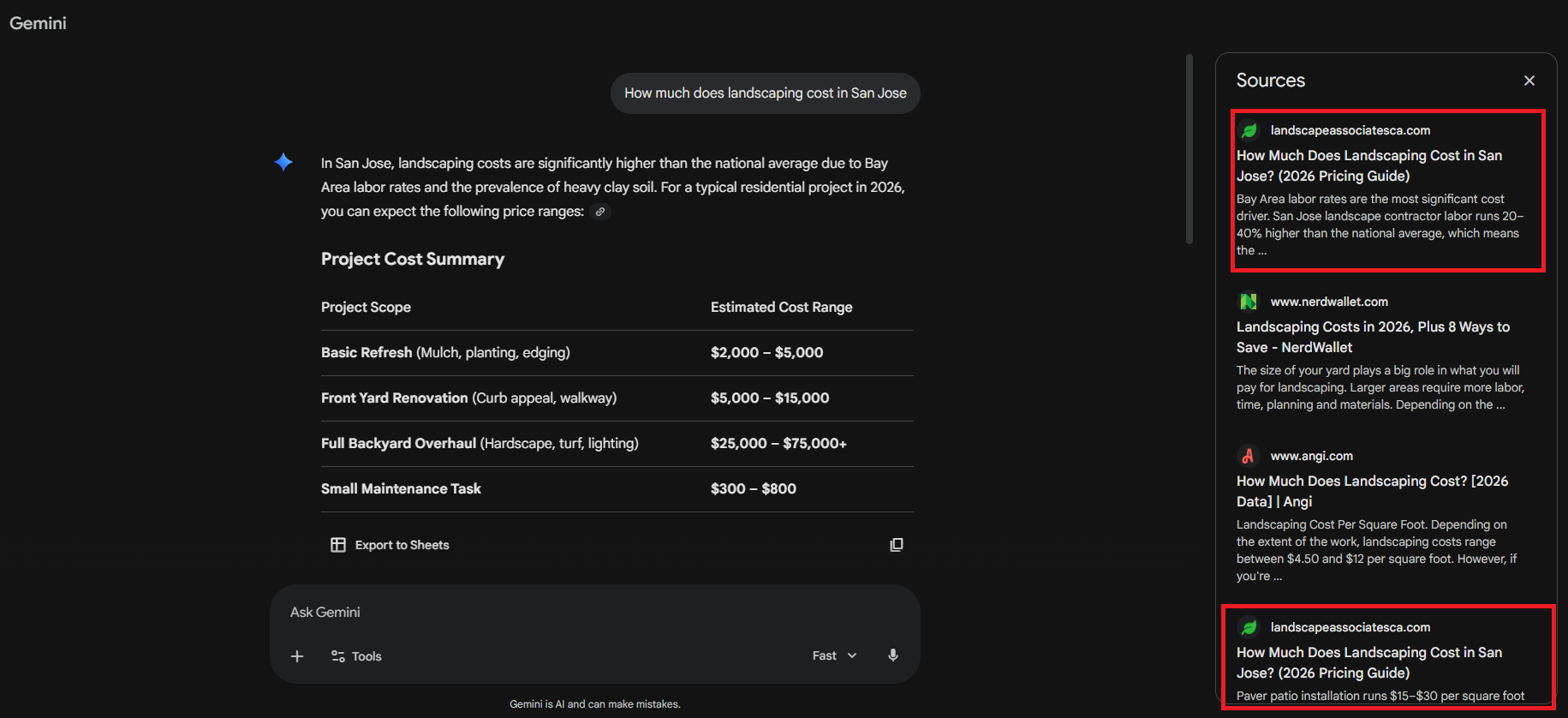The width and height of the screenshot is (1568, 718).
Task: Open the Tools menu in the prompt box
Action: (x=356, y=656)
